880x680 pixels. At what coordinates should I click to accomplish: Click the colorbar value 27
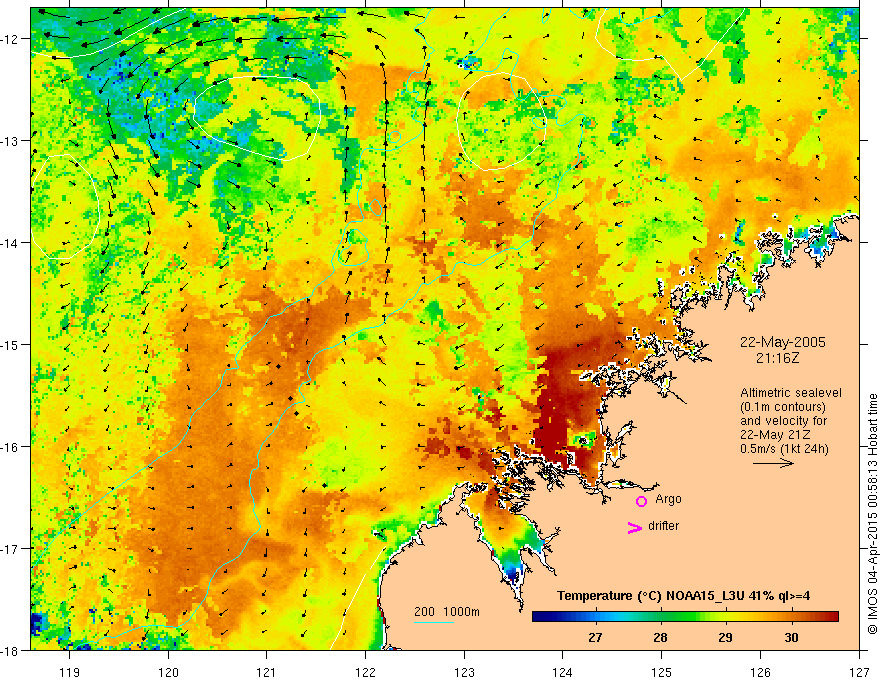point(595,637)
